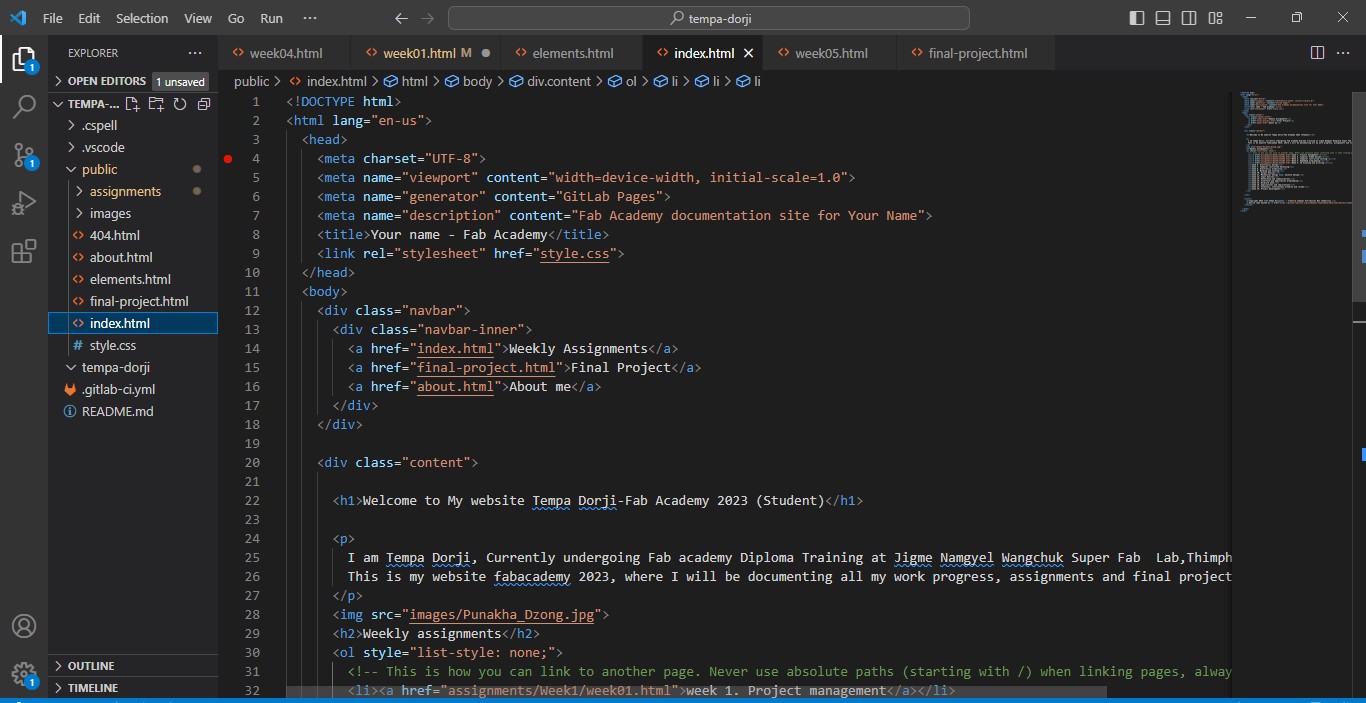Switch to the week05.html tab
The width and height of the screenshot is (1366, 703).
[831, 53]
